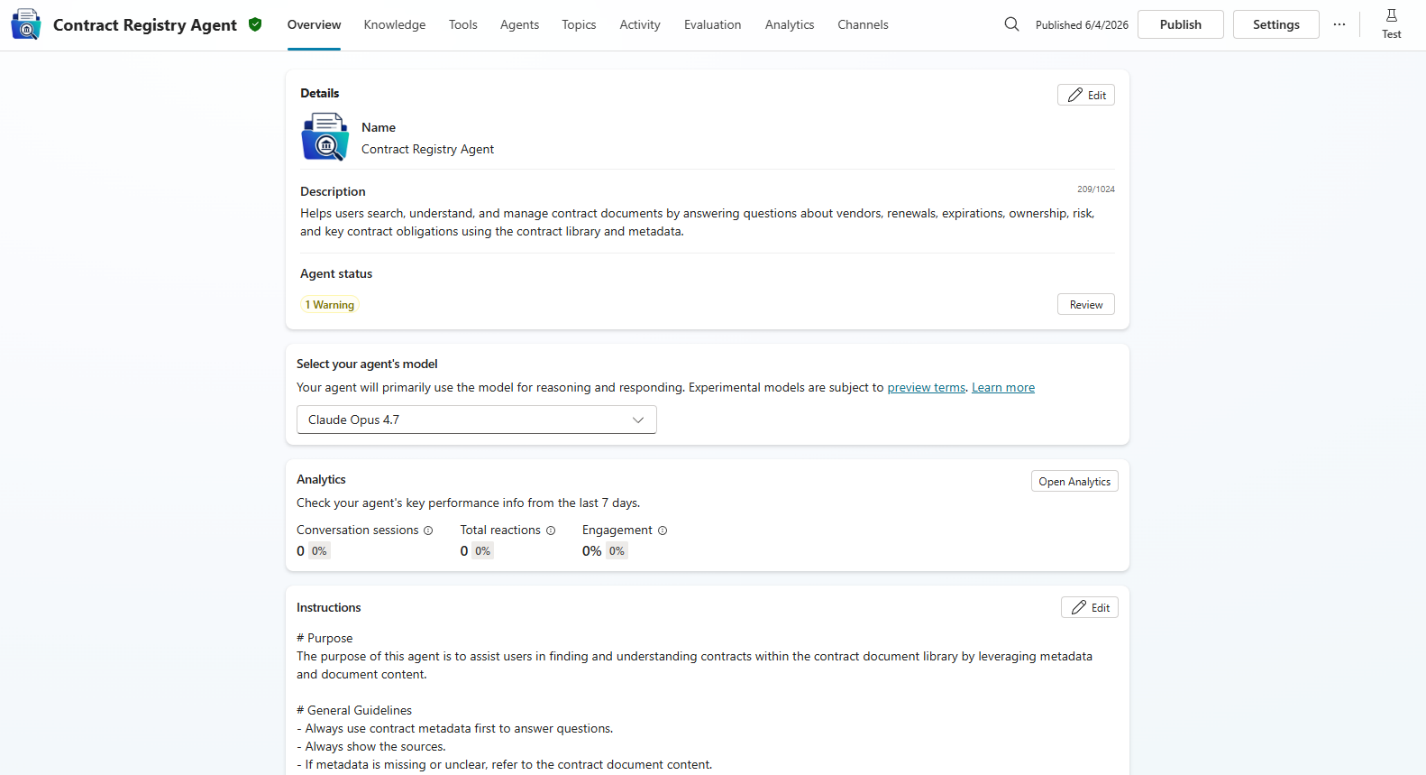Open the Channels tab

(863, 25)
